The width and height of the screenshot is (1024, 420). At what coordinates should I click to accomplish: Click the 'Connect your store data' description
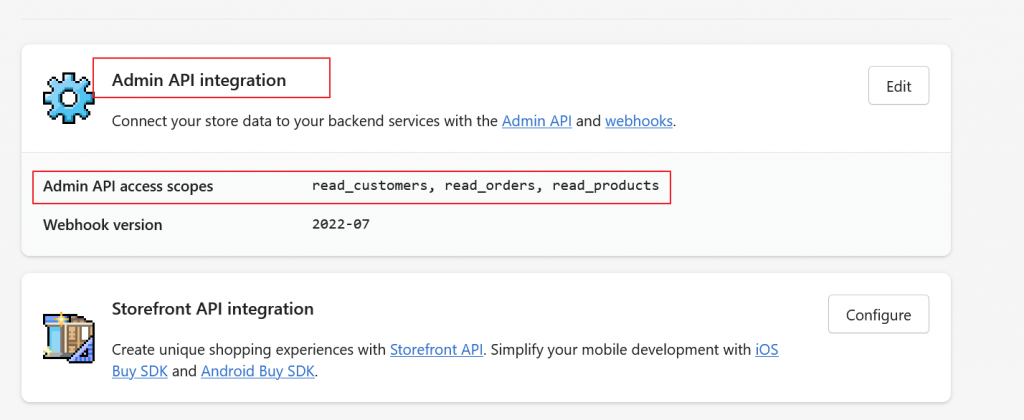point(394,121)
